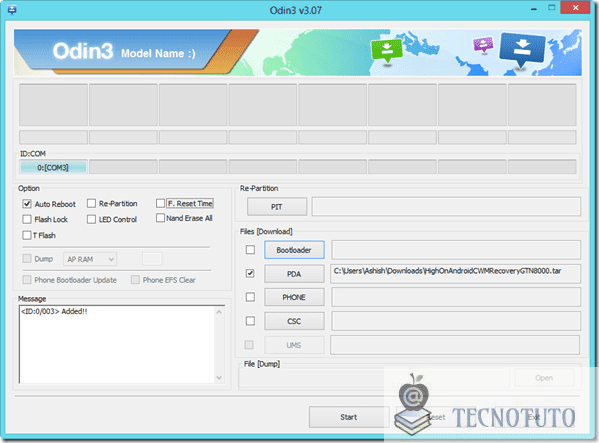Toggle Phone Bootloader Update checkbox
Viewport: 599px width, 443px height.
27,280
